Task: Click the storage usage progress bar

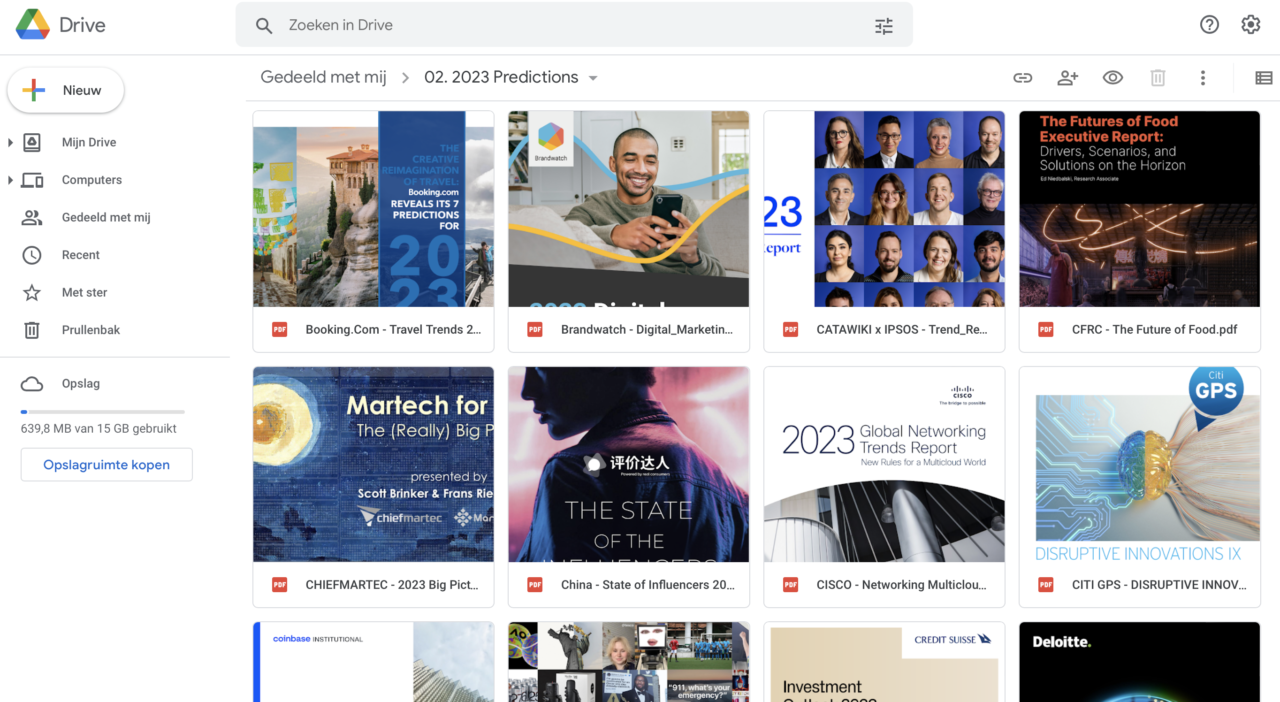Action: point(102,411)
